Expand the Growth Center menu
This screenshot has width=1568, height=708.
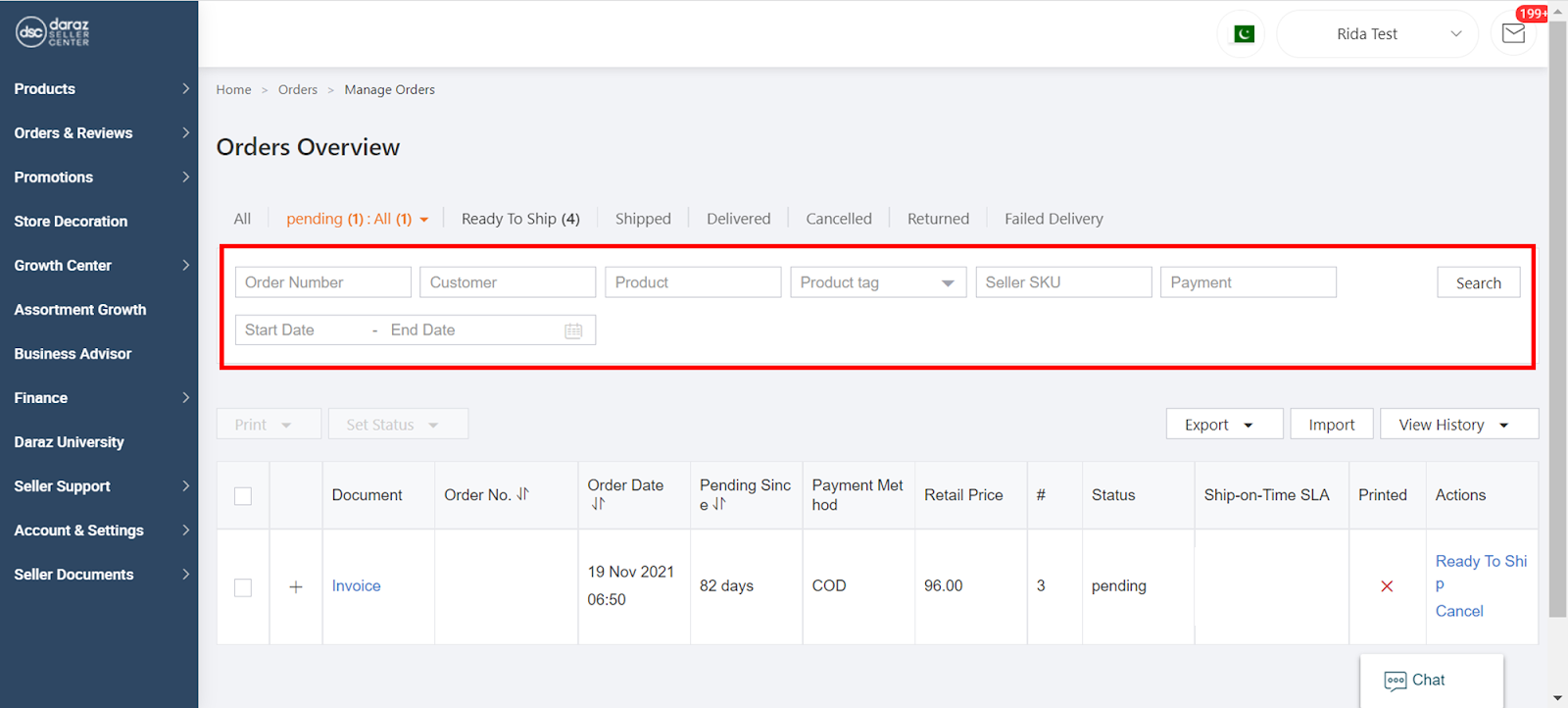click(x=99, y=266)
